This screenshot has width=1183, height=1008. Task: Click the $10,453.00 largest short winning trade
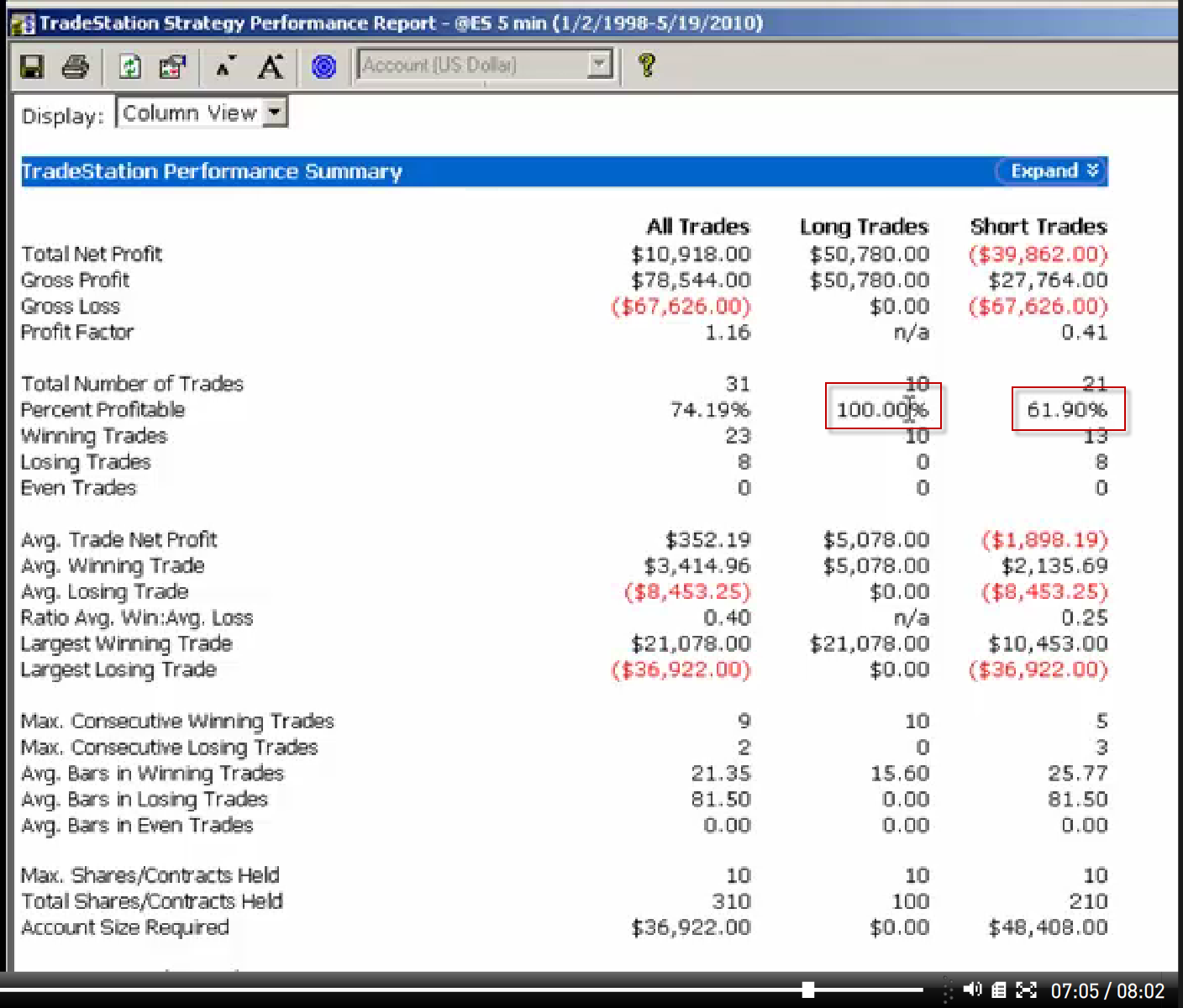pyautogui.click(x=1049, y=643)
